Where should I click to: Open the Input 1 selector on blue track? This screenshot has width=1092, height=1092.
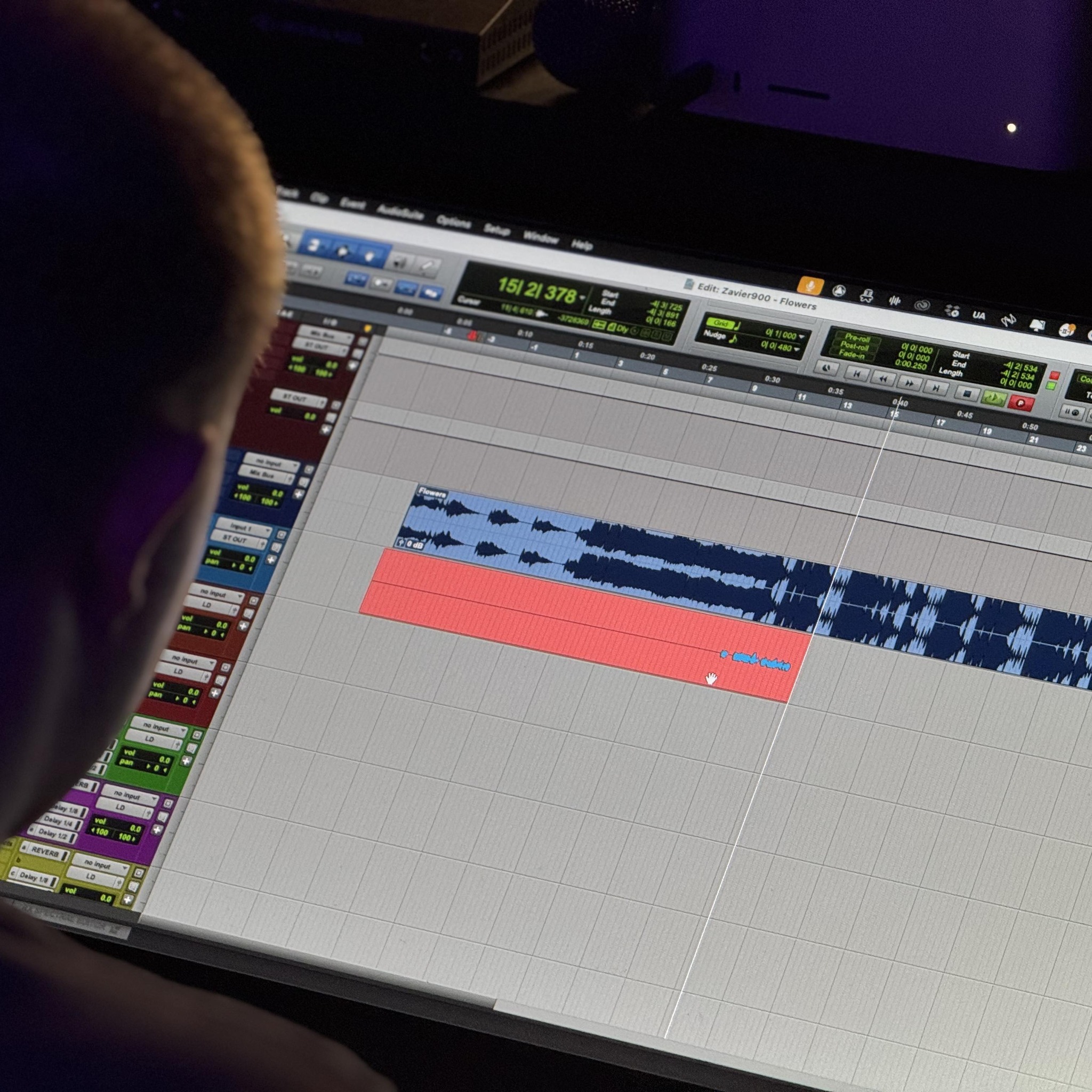pyautogui.click(x=244, y=527)
